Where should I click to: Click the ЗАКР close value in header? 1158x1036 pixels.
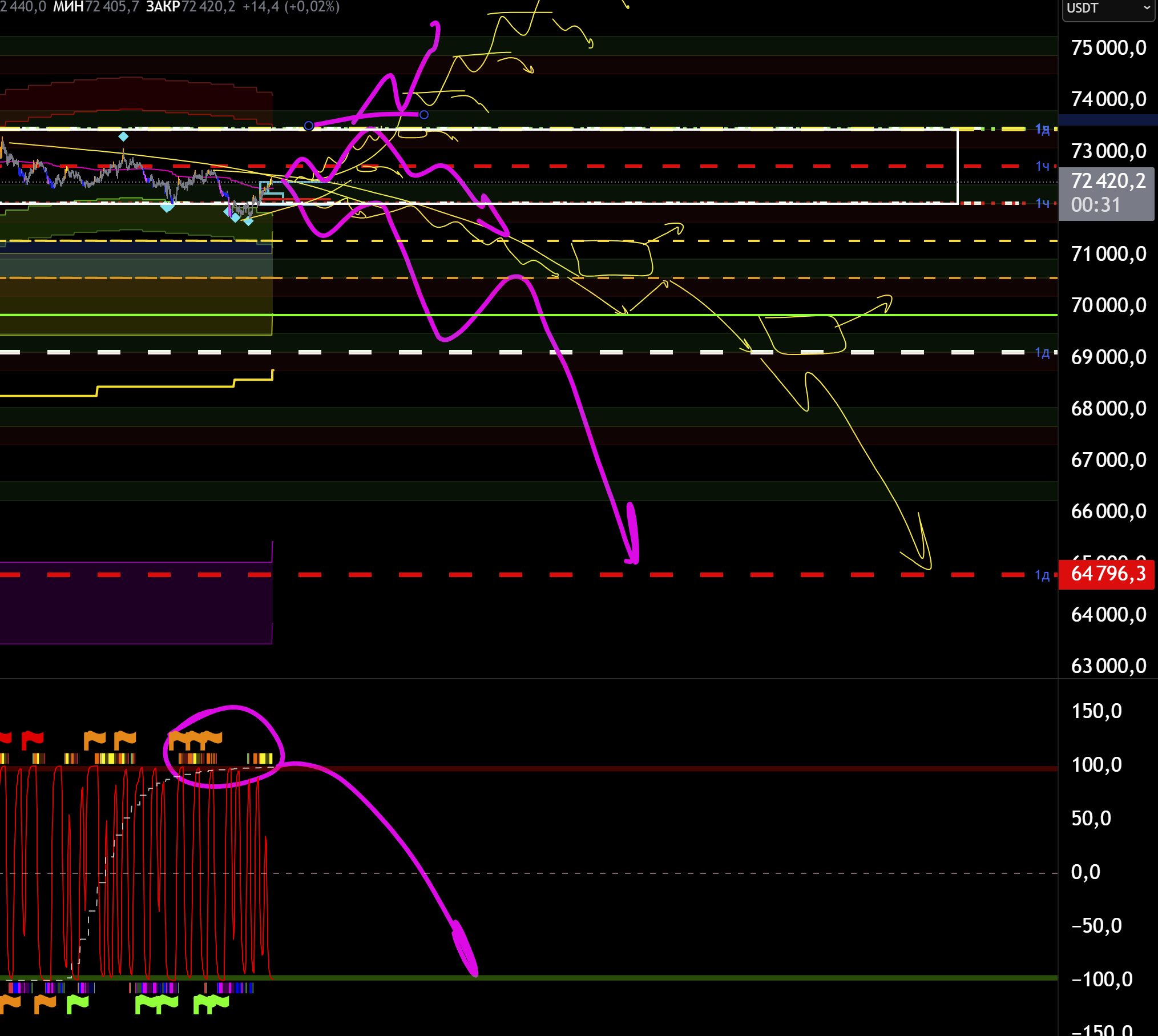coord(208,7)
